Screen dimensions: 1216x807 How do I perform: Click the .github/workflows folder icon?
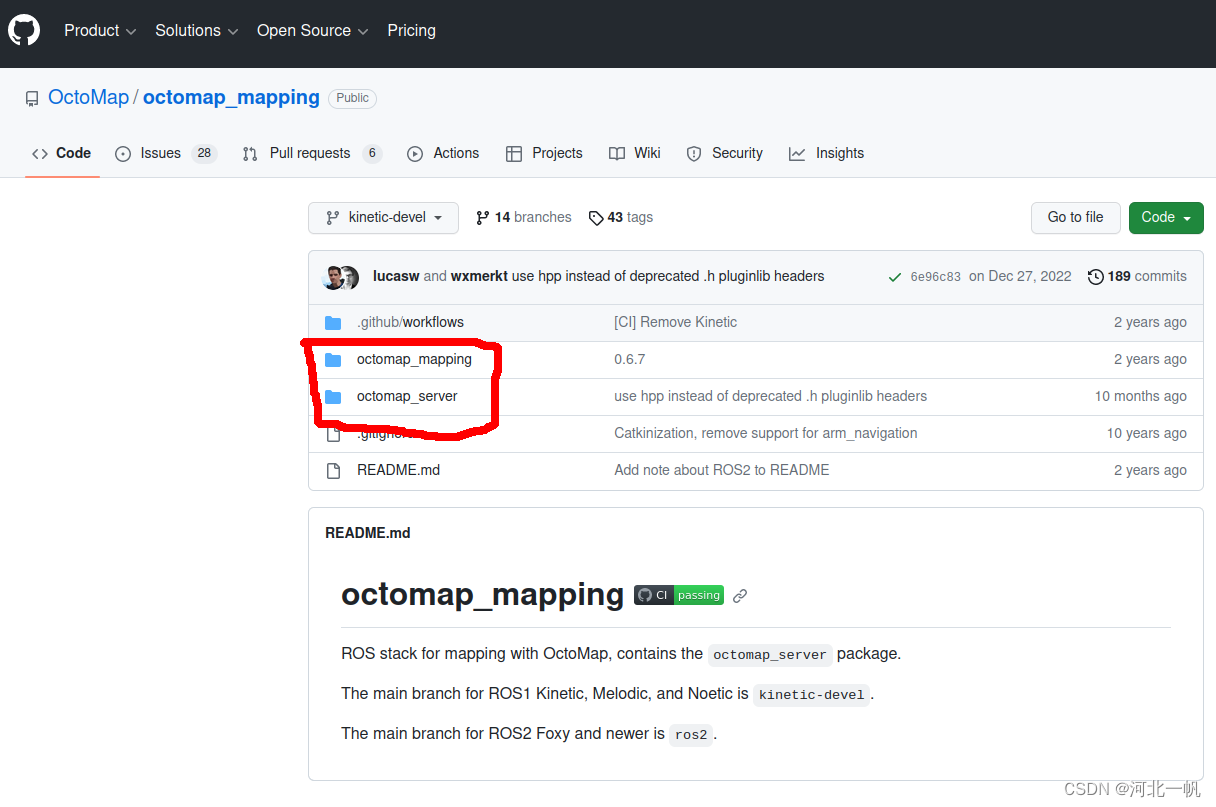(x=333, y=323)
